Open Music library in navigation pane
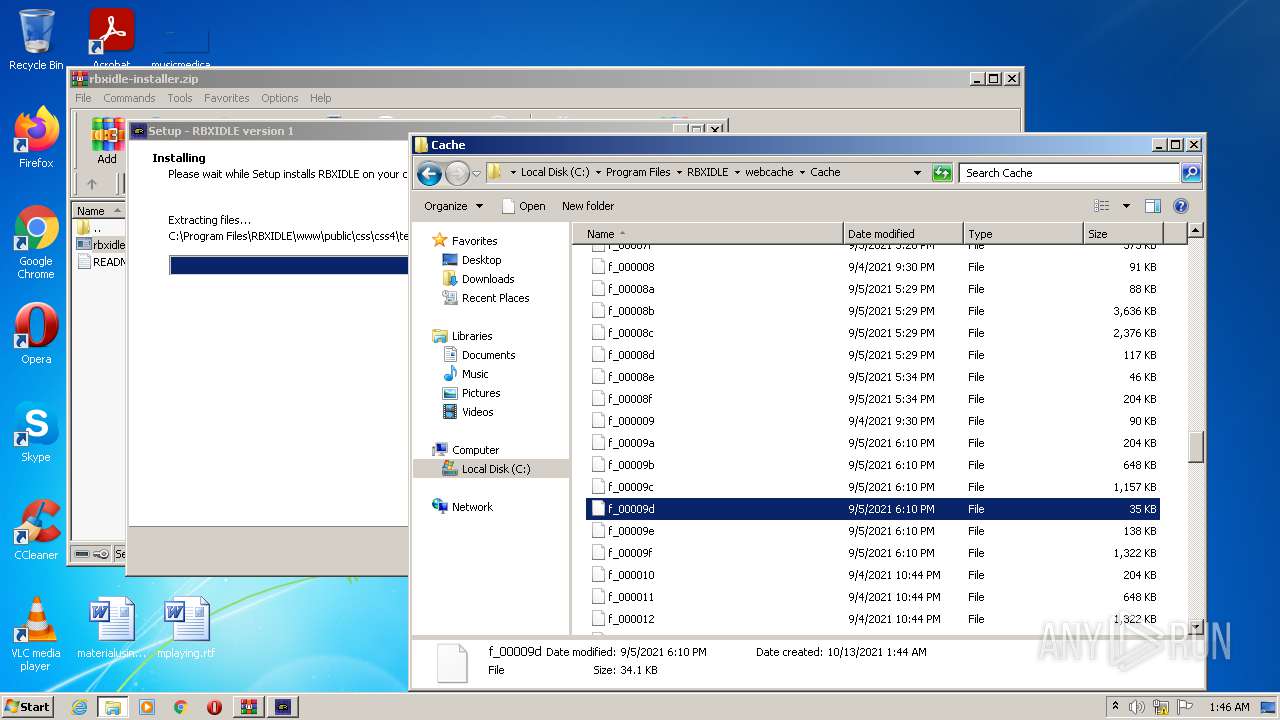The width and height of the screenshot is (1280, 720). [x=475, y=374]
